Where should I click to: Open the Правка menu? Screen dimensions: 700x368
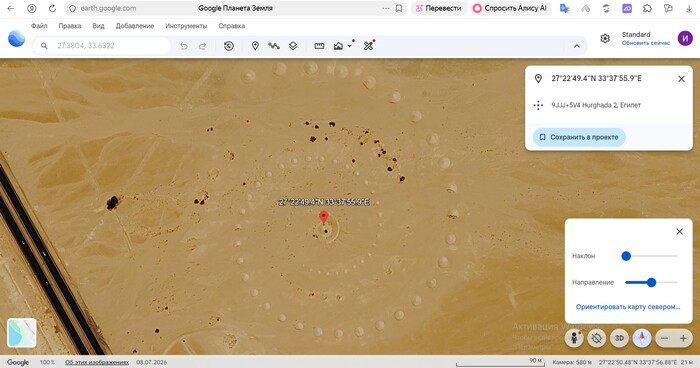click(70, 26)
